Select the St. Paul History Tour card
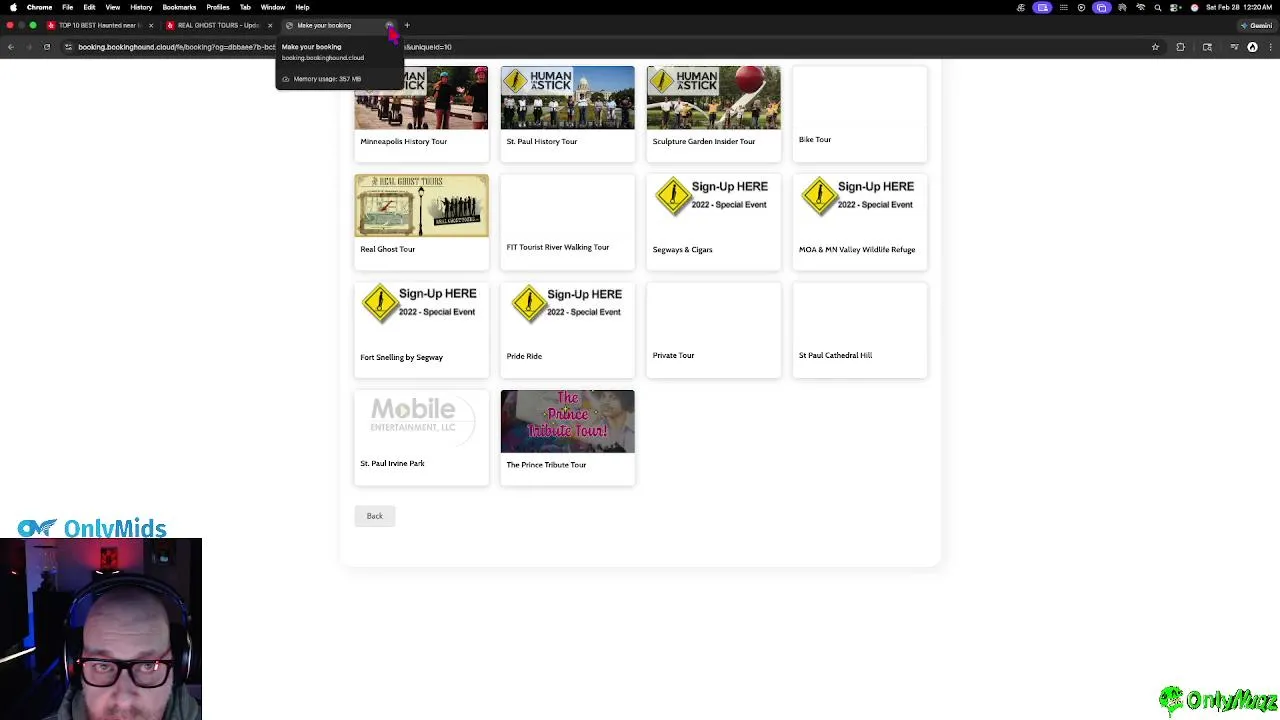1280x720 pixels. pos(567,114)
